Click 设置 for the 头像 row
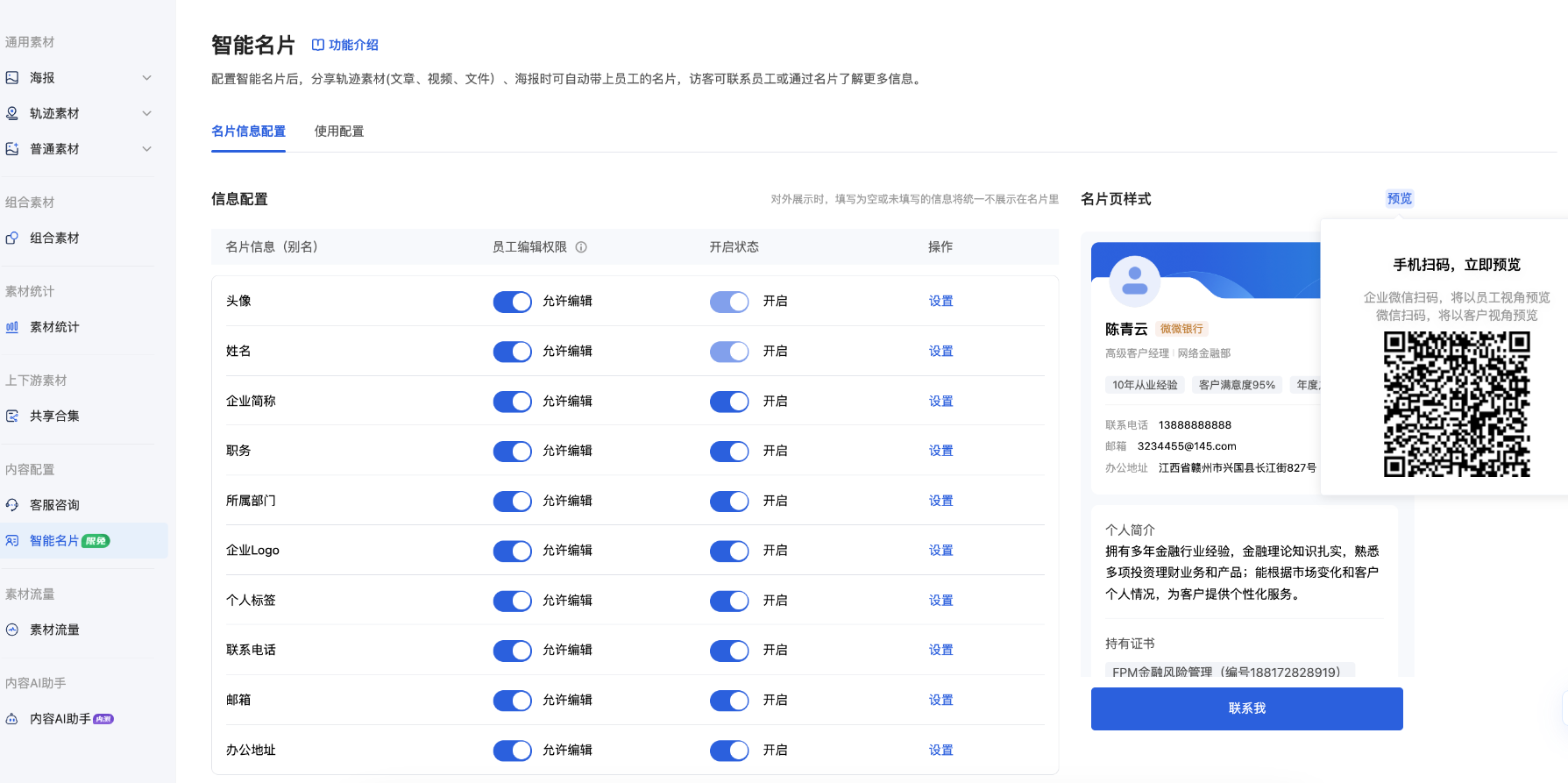The image size is (1568, 783). coord(940,302)
